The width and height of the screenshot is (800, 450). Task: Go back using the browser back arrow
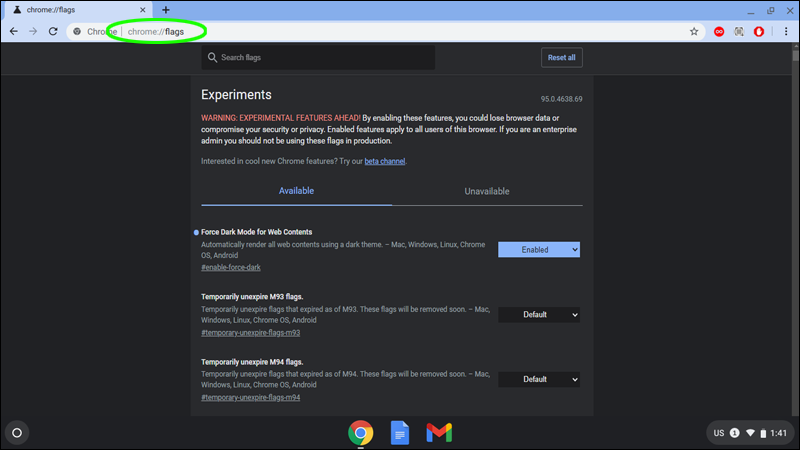(x=14, y=32)
